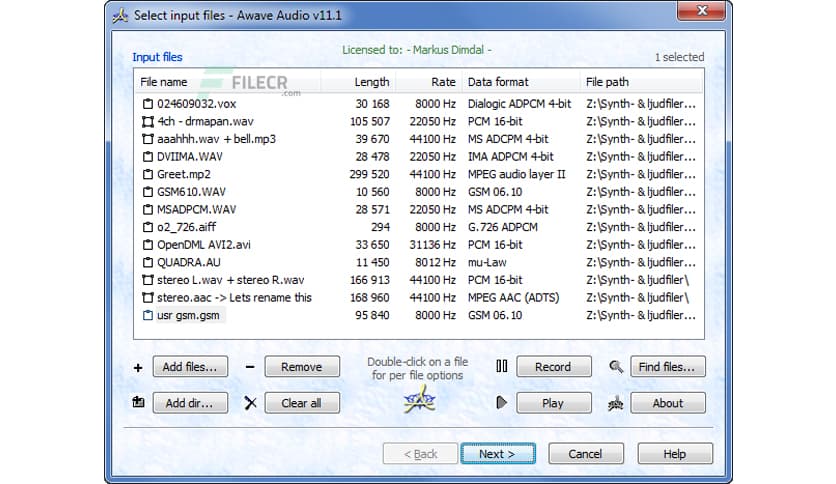Click the file icon next to GSM610.WAV

tap(148, 192)
